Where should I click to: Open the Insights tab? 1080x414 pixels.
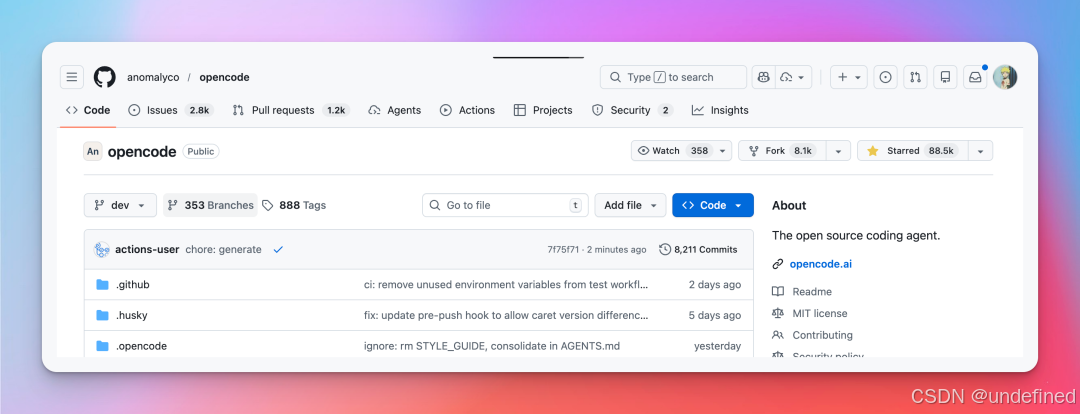[x=720, y=110]
